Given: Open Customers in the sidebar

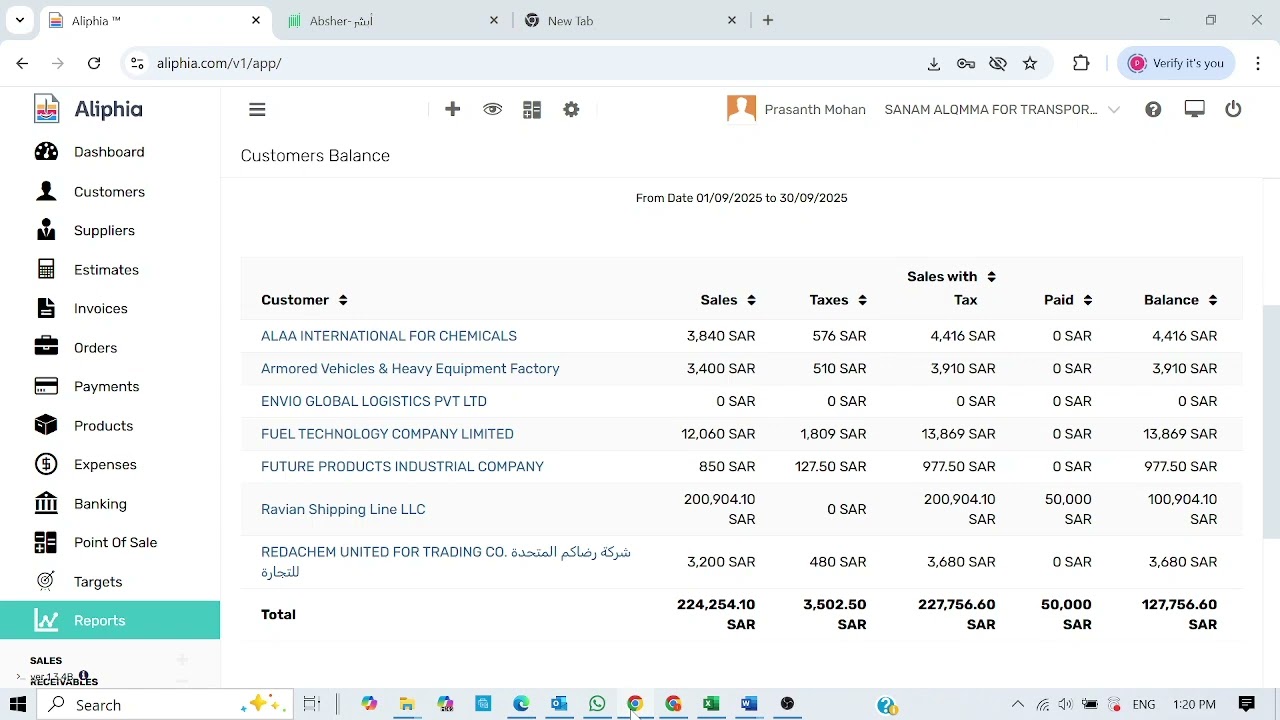Looking at the screenshot, I should pyautogui.click(x=110, y=191).
